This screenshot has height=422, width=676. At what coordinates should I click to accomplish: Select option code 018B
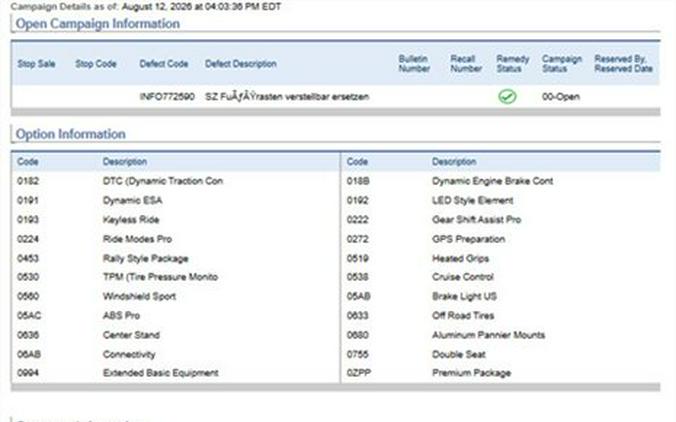point(358,181)
